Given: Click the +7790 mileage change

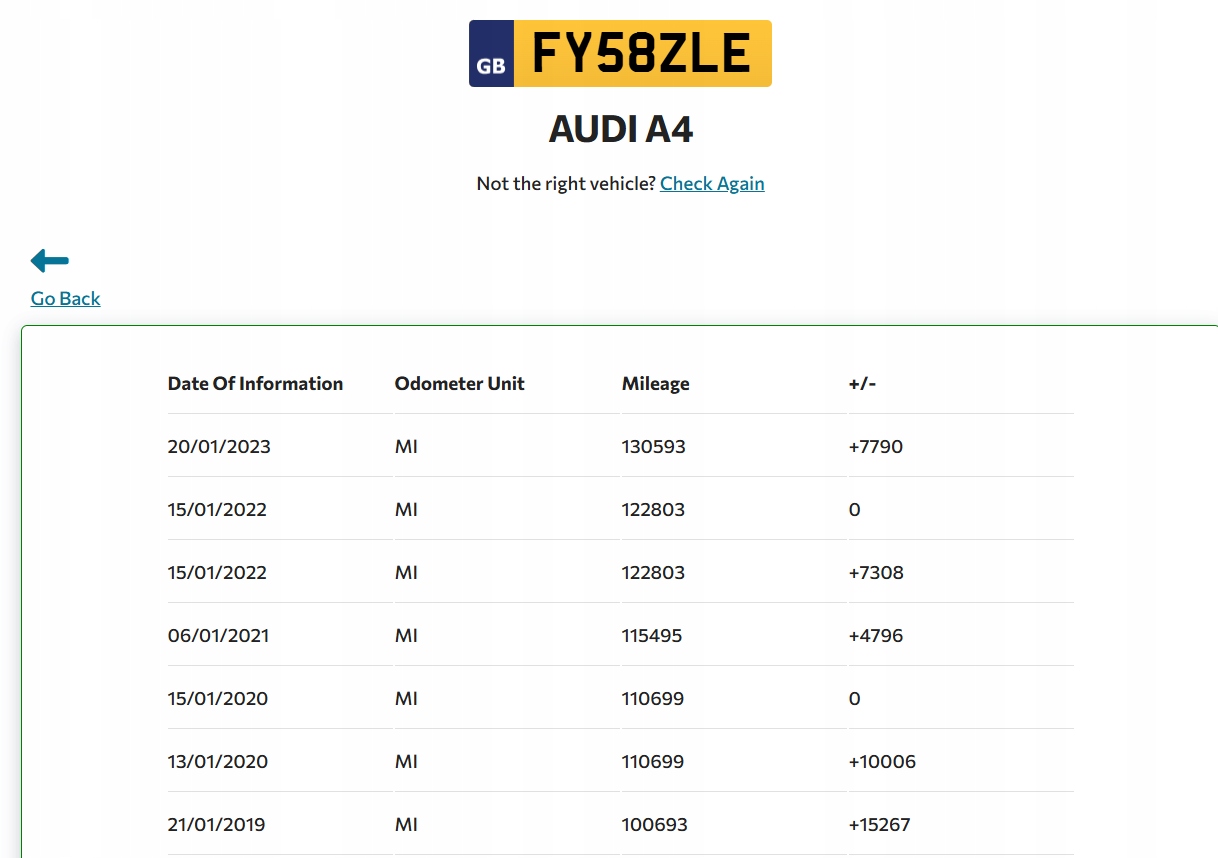Looking at the screenshot, I should tap(876, 446).
